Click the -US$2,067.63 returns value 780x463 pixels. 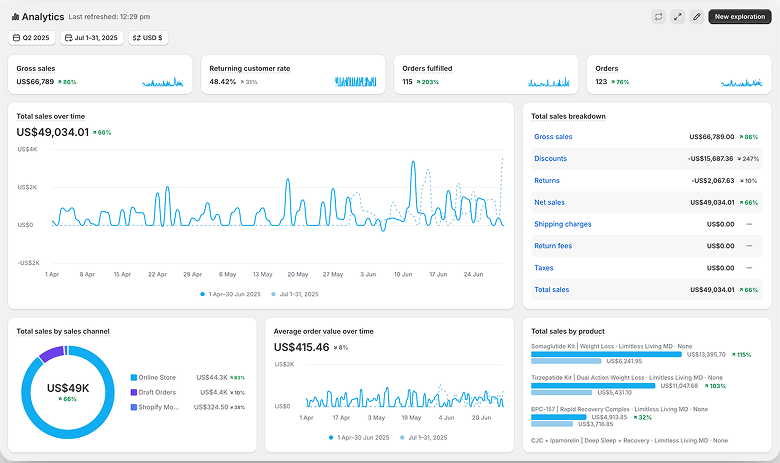(x=712, y=181)
